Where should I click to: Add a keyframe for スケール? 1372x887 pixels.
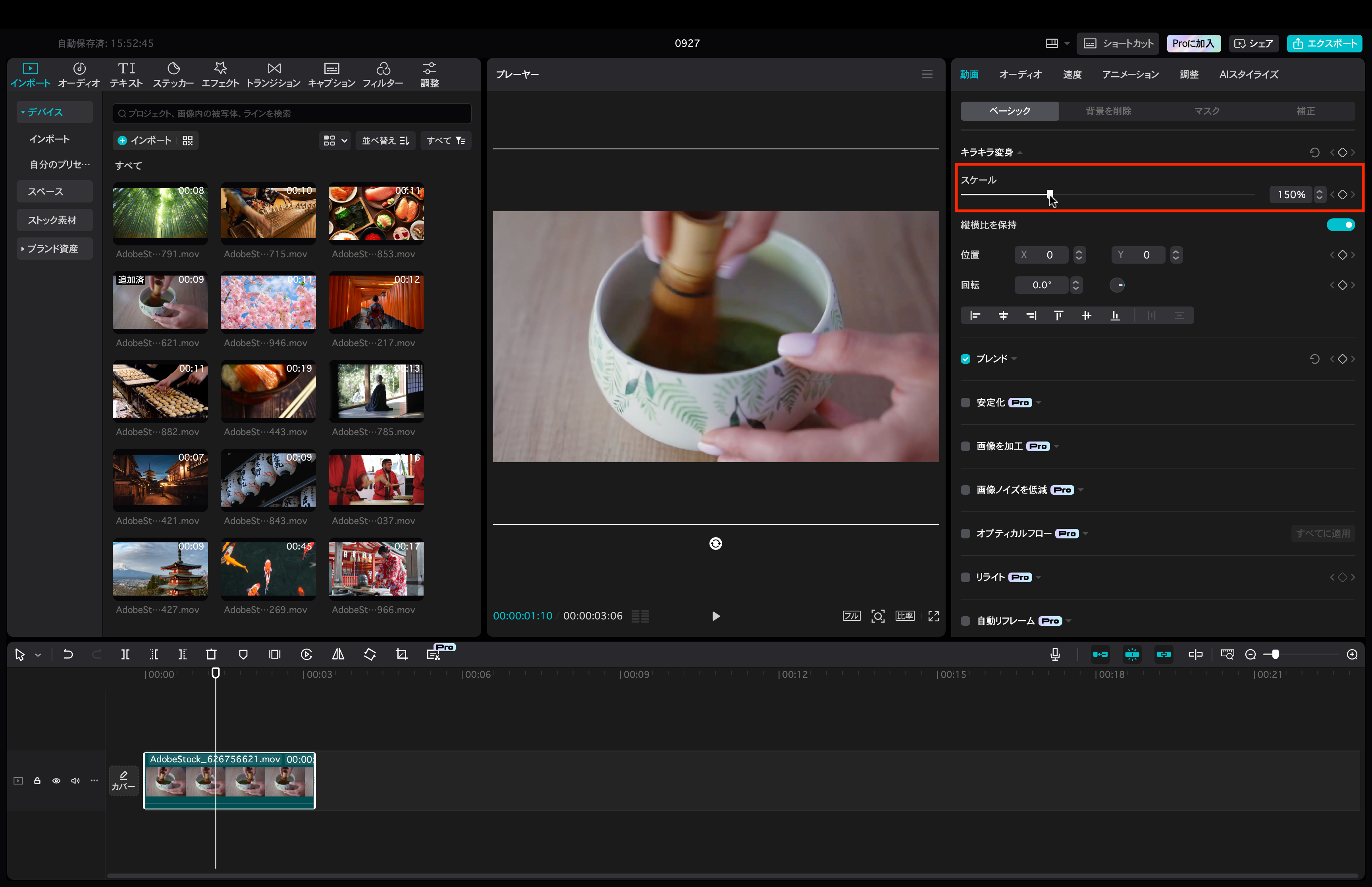pyautogui.click(x=1342, y=195)
